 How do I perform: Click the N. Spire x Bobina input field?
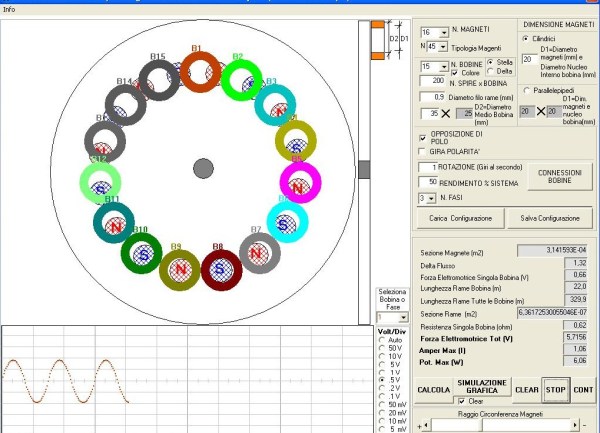coord(433,80)
